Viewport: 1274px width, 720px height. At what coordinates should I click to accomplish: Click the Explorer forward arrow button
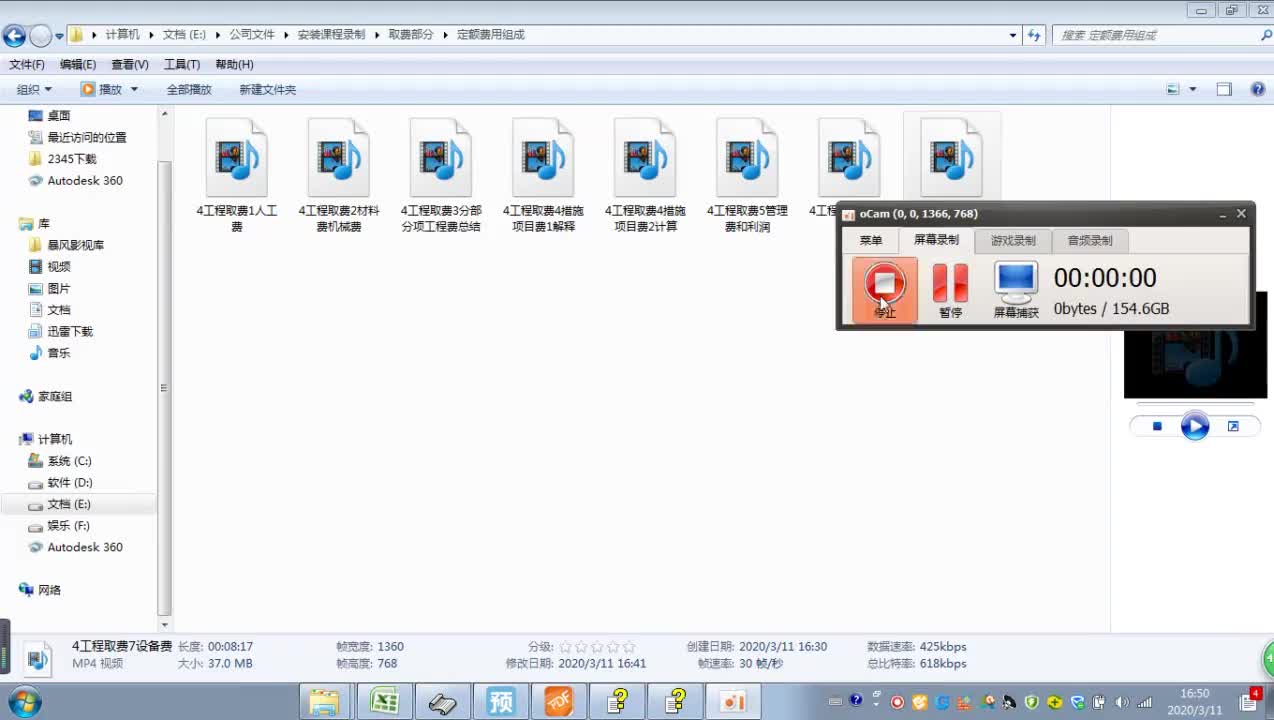click(40, 36)
